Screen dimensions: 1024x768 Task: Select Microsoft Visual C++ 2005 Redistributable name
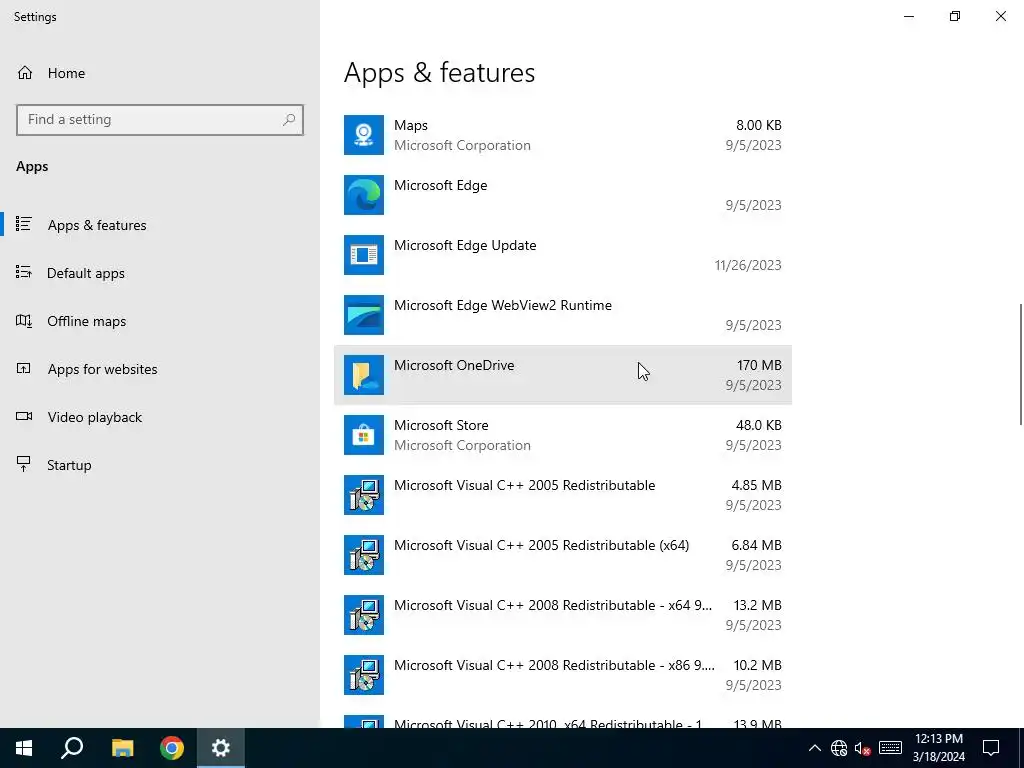click(x=524, y=485)
